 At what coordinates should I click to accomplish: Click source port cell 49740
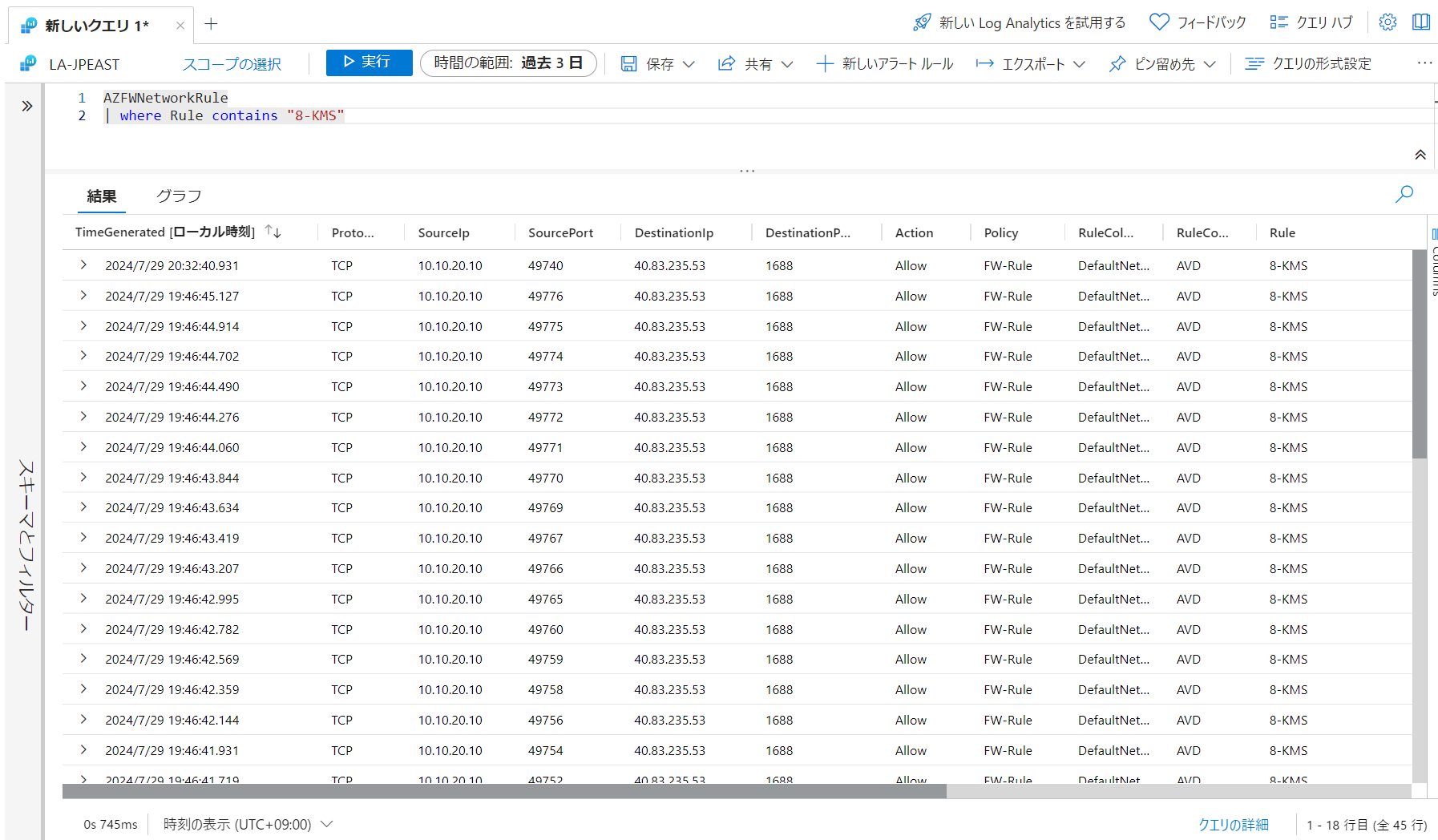[545, 265]
